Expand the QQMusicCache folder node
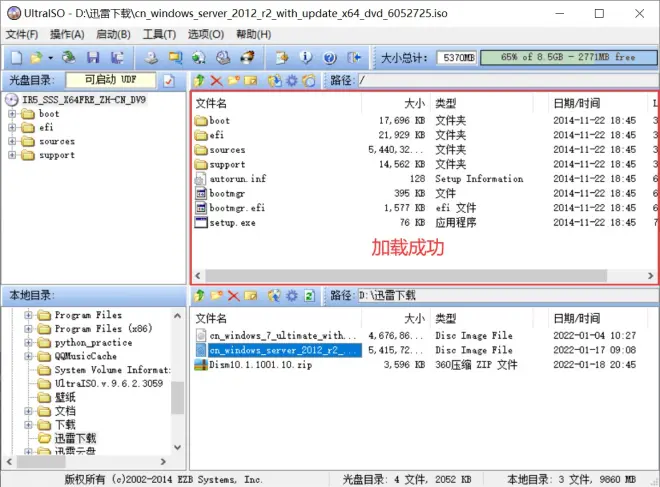The image size is (660, 487). pos(28,356)
